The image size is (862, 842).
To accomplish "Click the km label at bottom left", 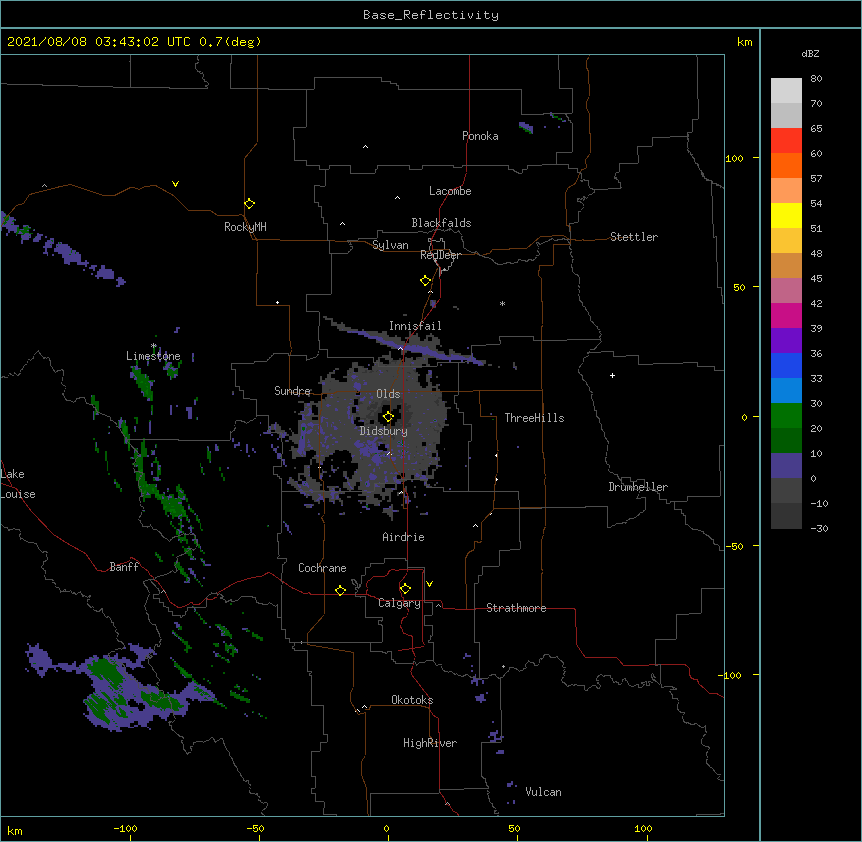I will (x=15, y=830).
